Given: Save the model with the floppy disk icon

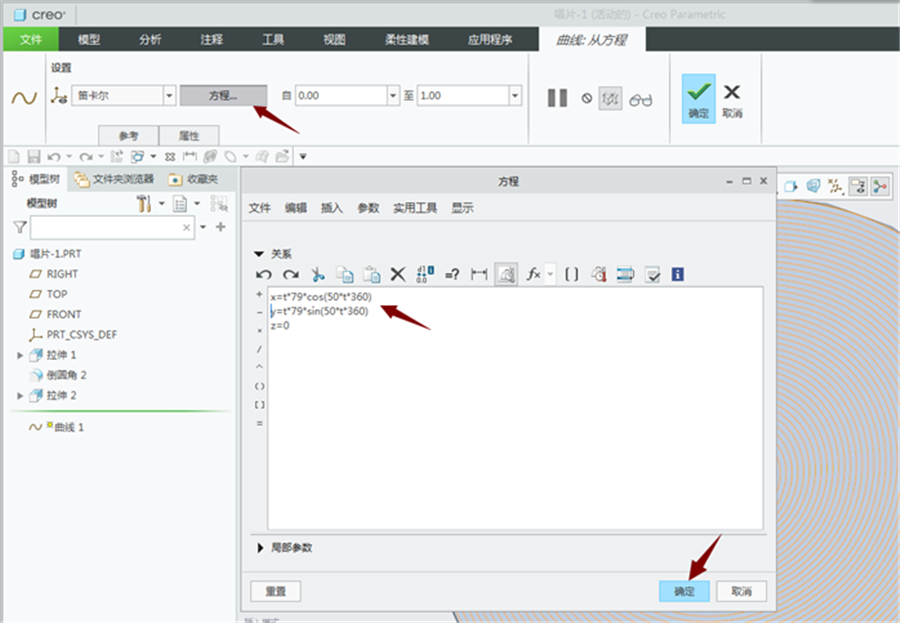Looking at the screenshot, I should 34,156.
